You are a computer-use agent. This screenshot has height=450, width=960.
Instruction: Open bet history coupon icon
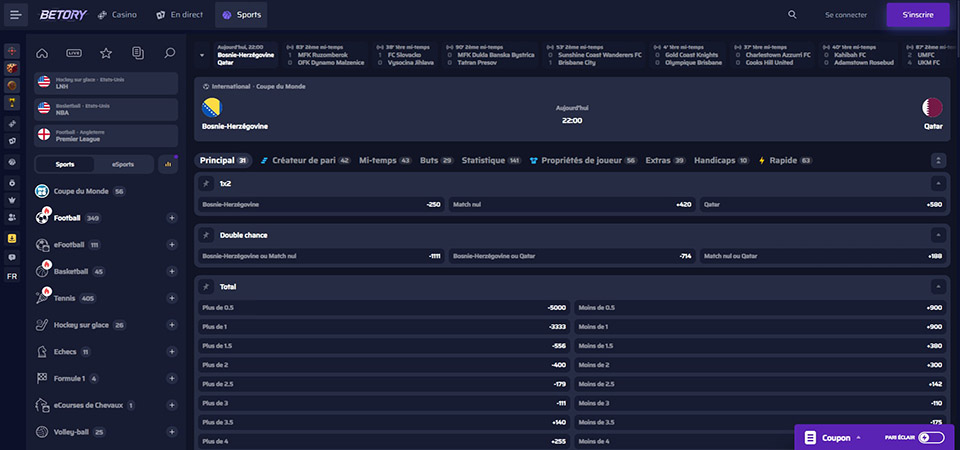pyautogui.click(x=138, y=53)
